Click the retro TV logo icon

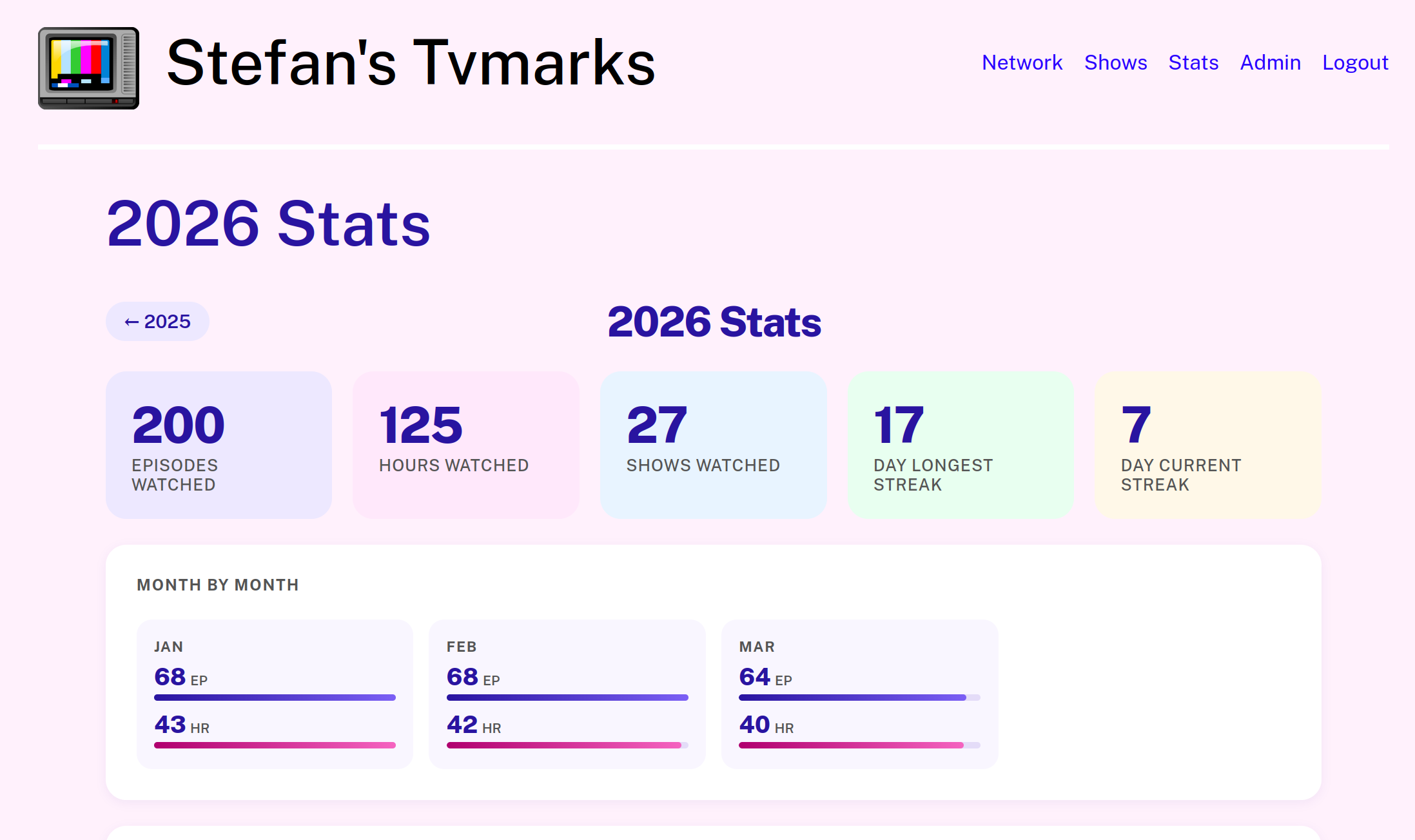click(88, 68)
